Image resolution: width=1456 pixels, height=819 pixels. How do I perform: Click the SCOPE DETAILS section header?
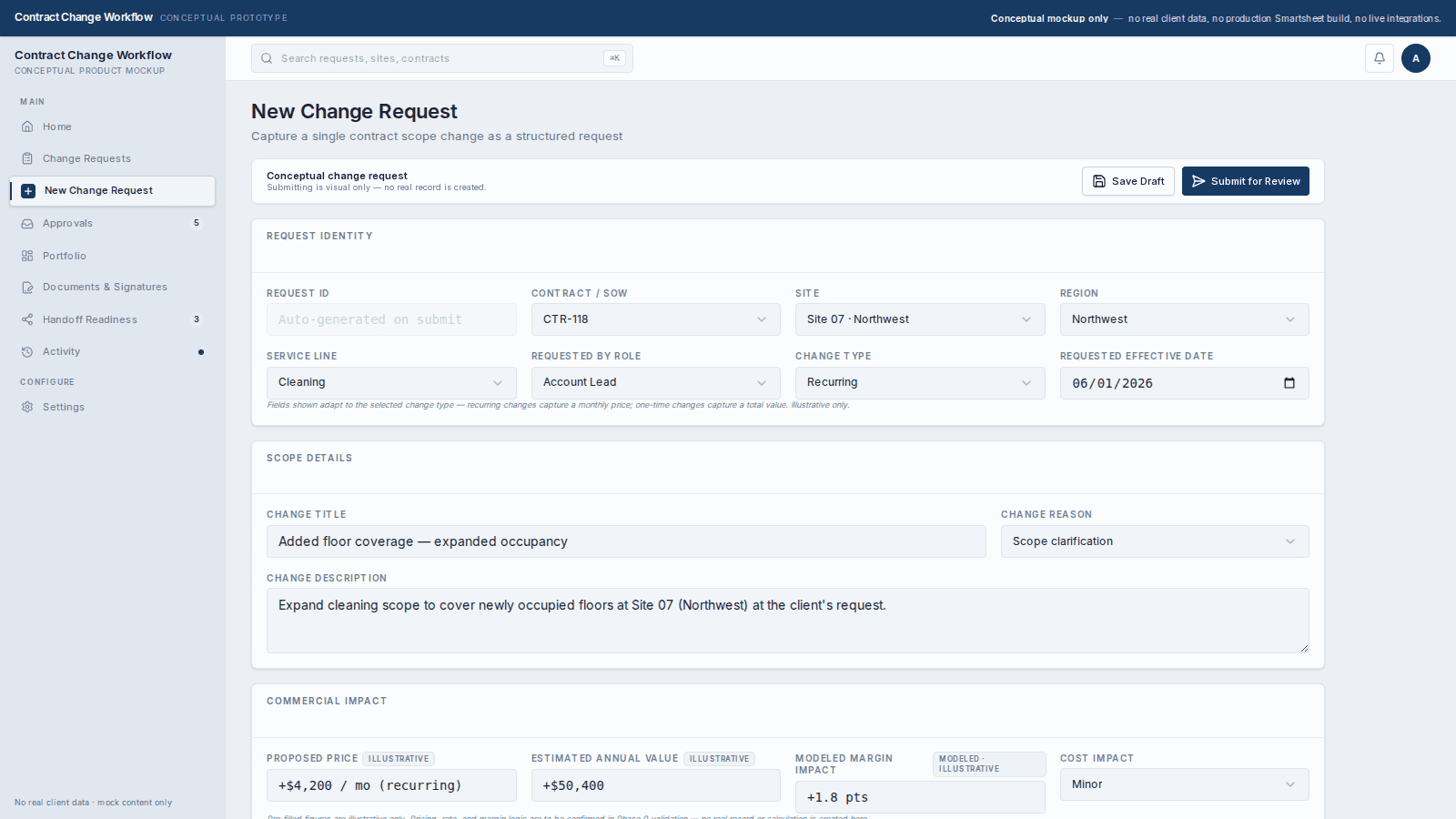[309, 458]
